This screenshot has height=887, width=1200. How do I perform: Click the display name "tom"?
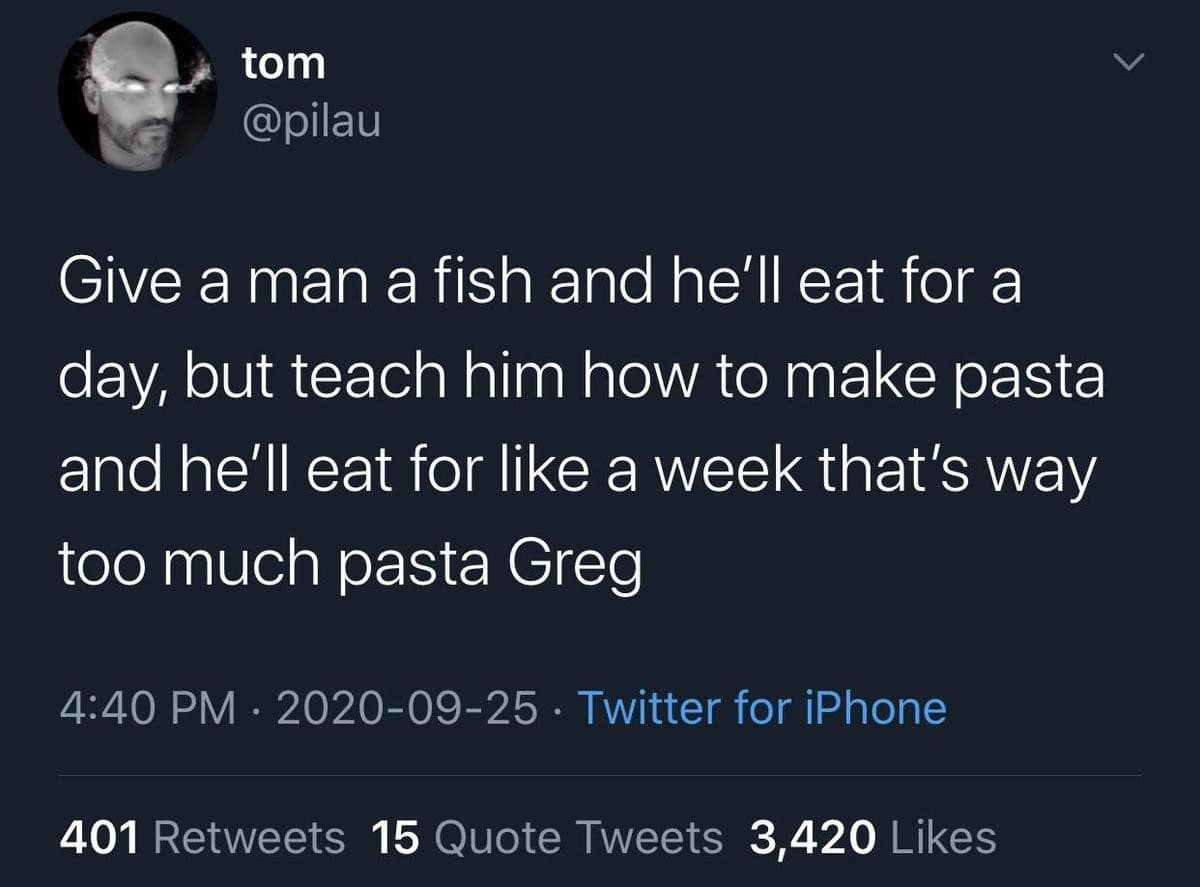(x=283, y=64)
